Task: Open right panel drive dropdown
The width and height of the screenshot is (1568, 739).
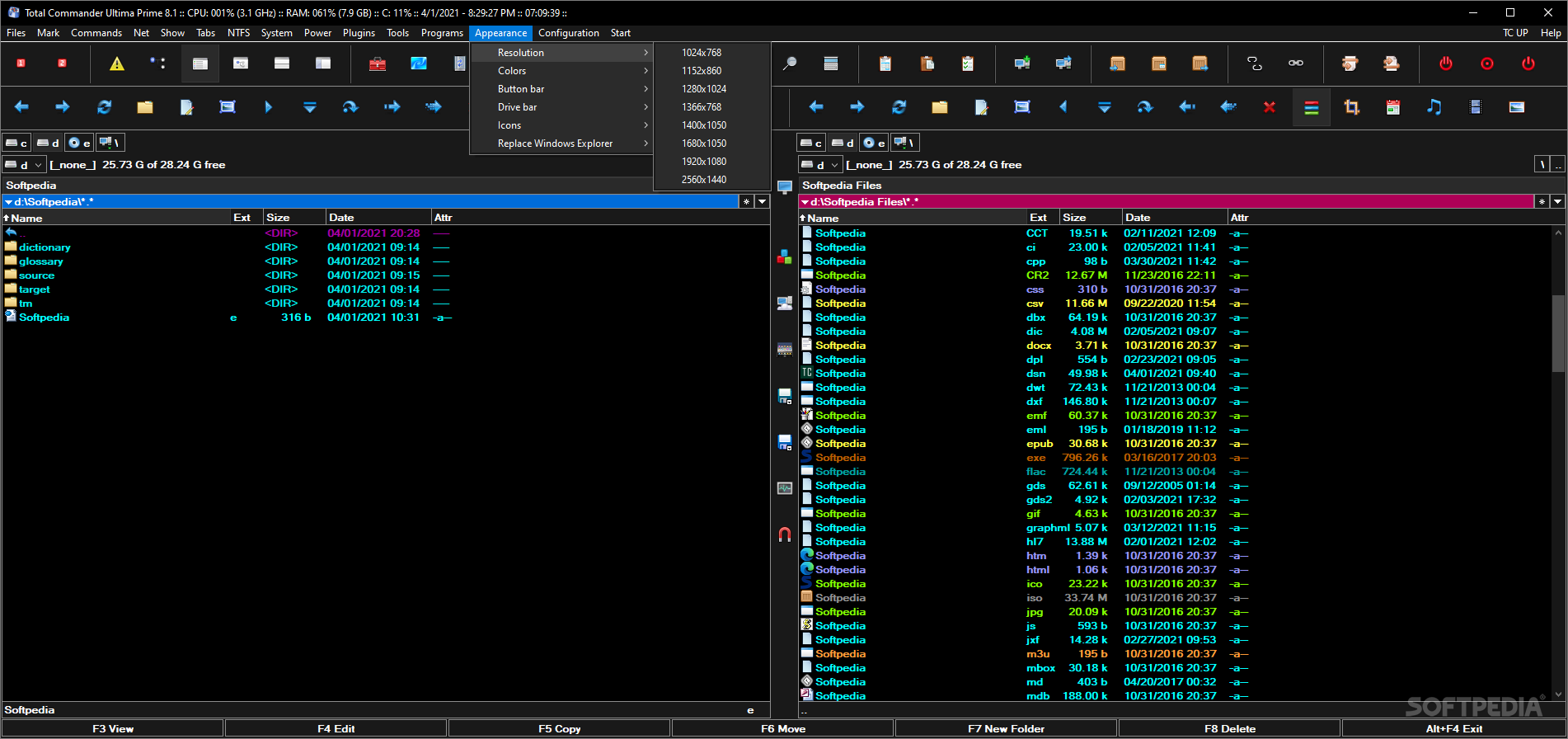Action: click(x=820, y=165)
